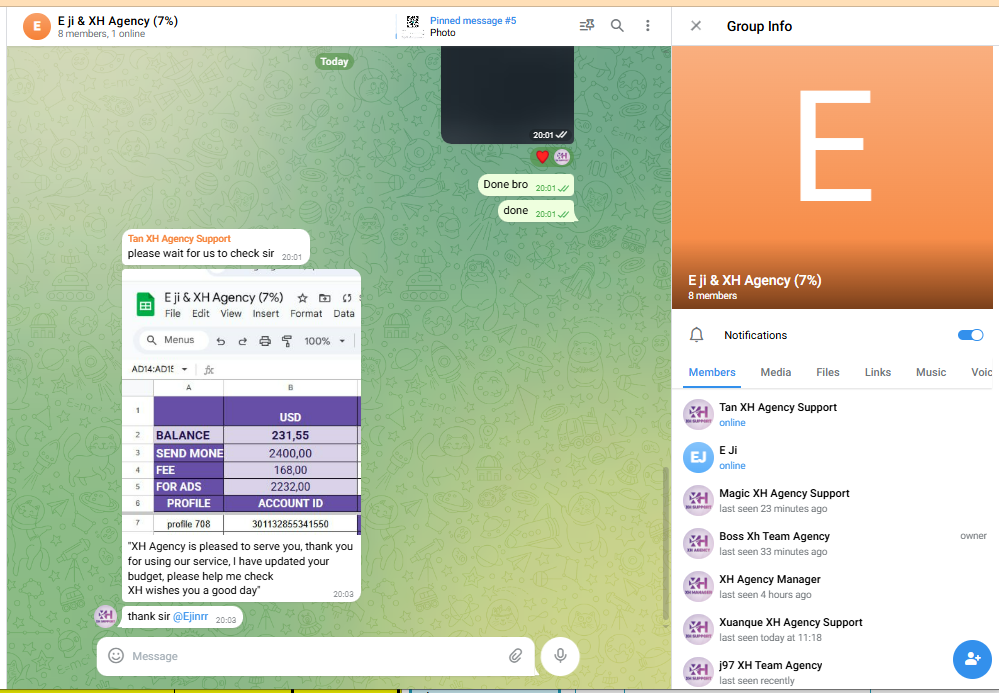999x693 pixels.
Task: Click the heart reaction on the photo
Action: pos(542,157)
